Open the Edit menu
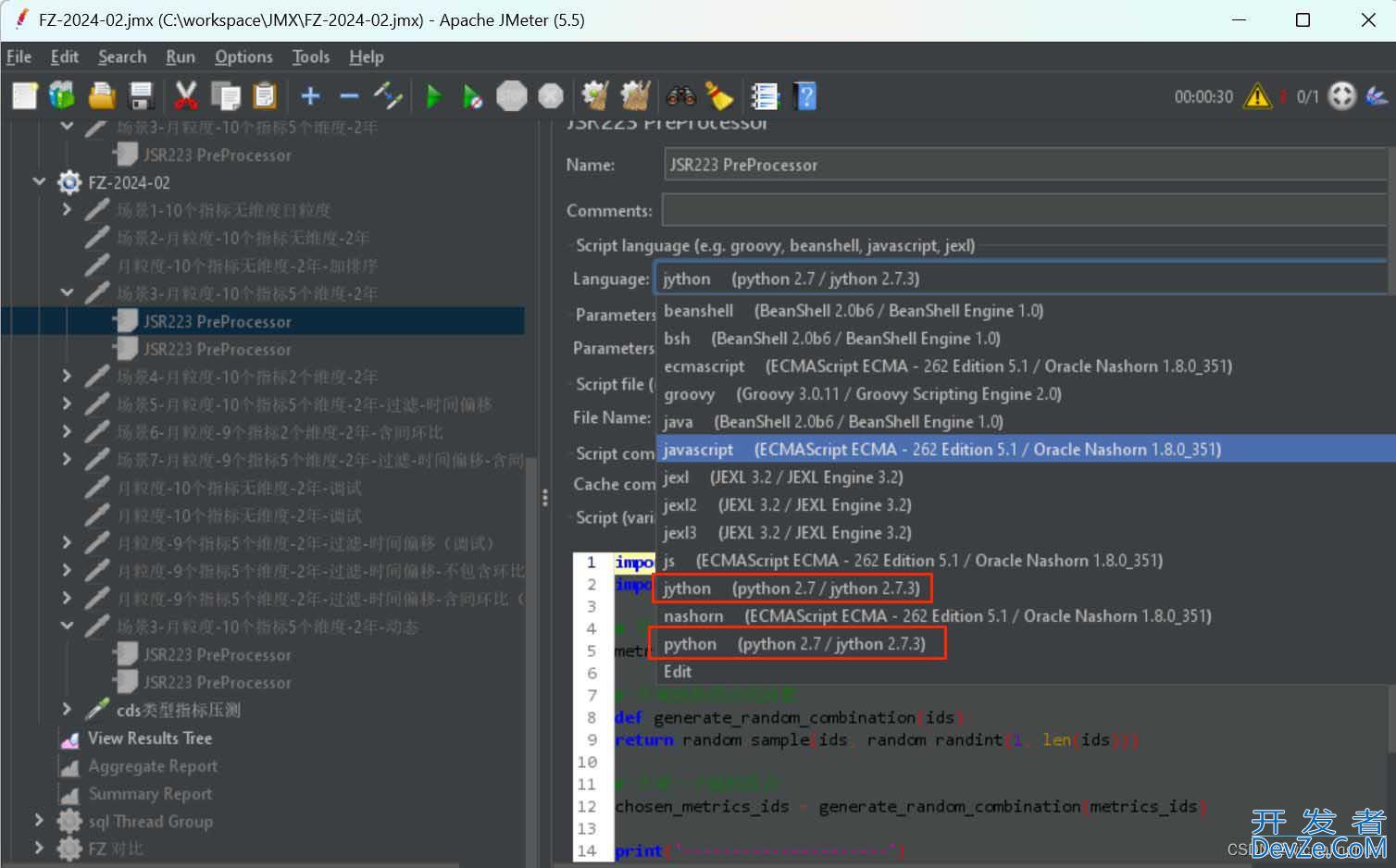This screenshot has height=868, width=1396. [x=64, y=56]
